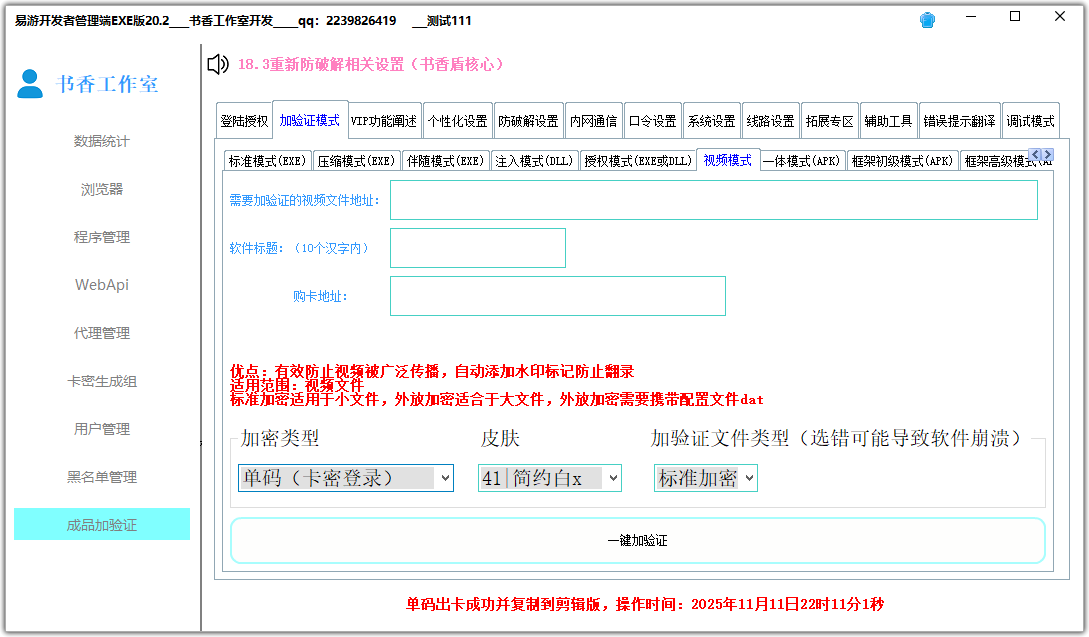1089x637 pixels.
Task: Click the blue user avatar in the sidebar
Action: (x=30, y=85)
